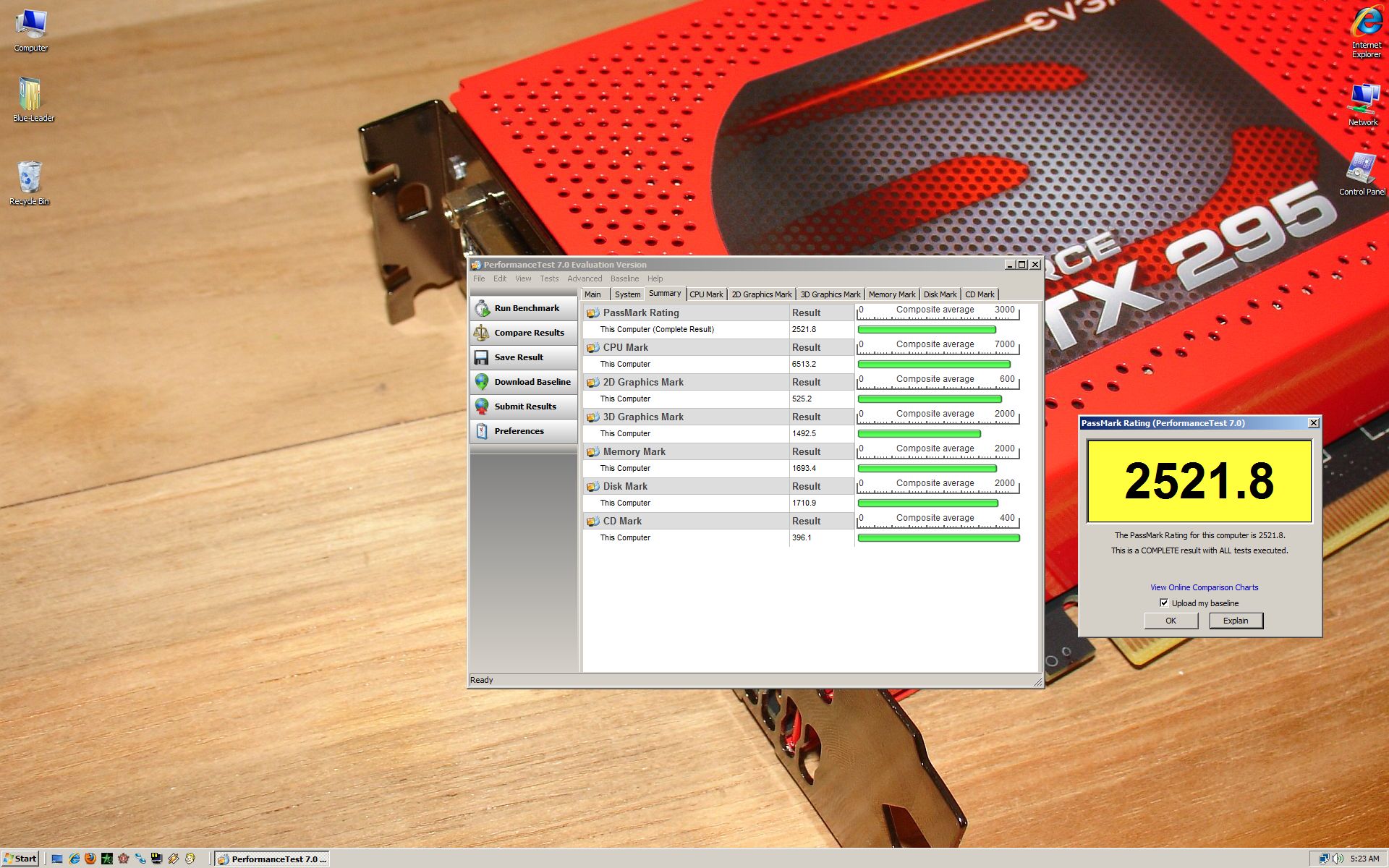
Task: Launch Firefox from the quick launch bar
Action: 90,859
